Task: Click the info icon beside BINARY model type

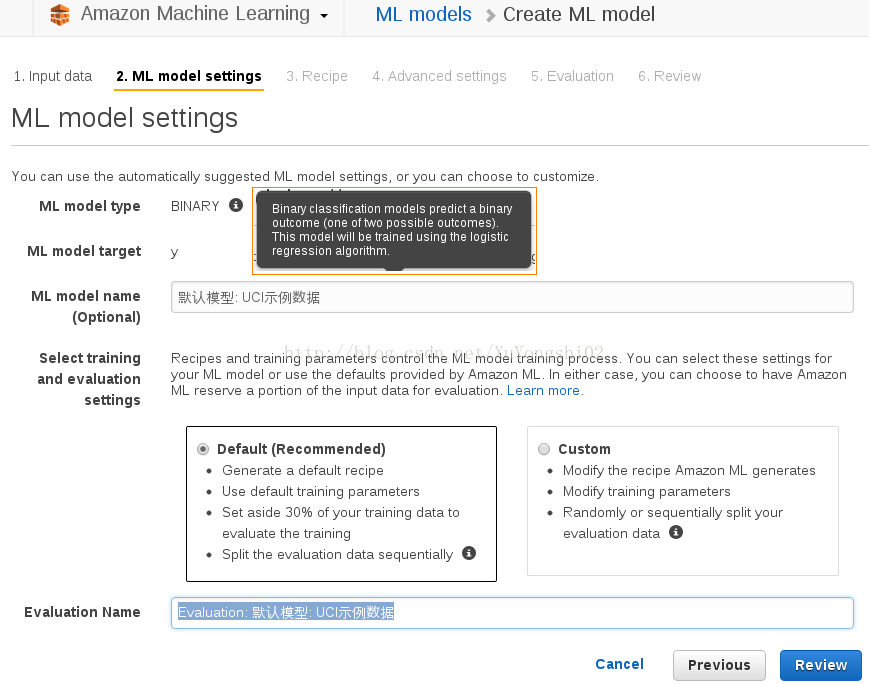Action: coord(236,205)
